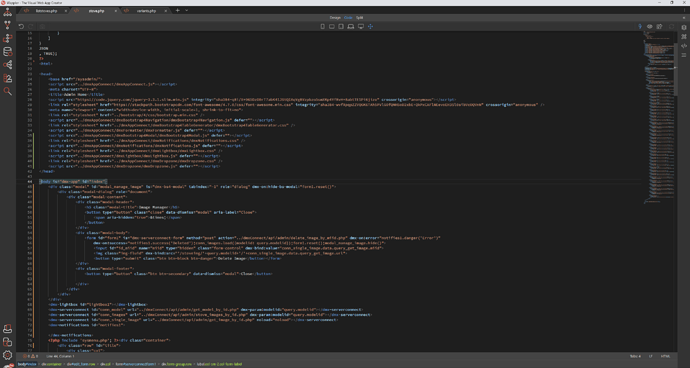Switch to the variants.php tab
Viewport: 690px width, 368px height.
[x=147, y=11]
